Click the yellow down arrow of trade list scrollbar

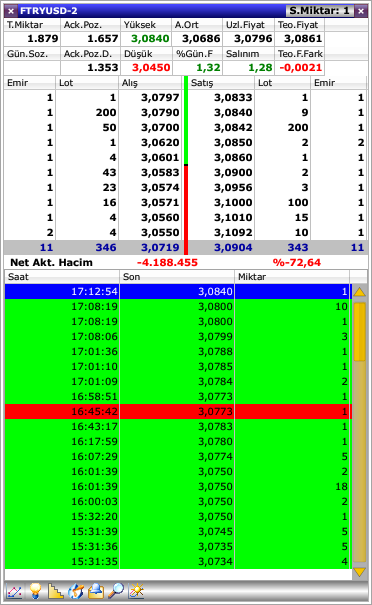coord(360,572)
